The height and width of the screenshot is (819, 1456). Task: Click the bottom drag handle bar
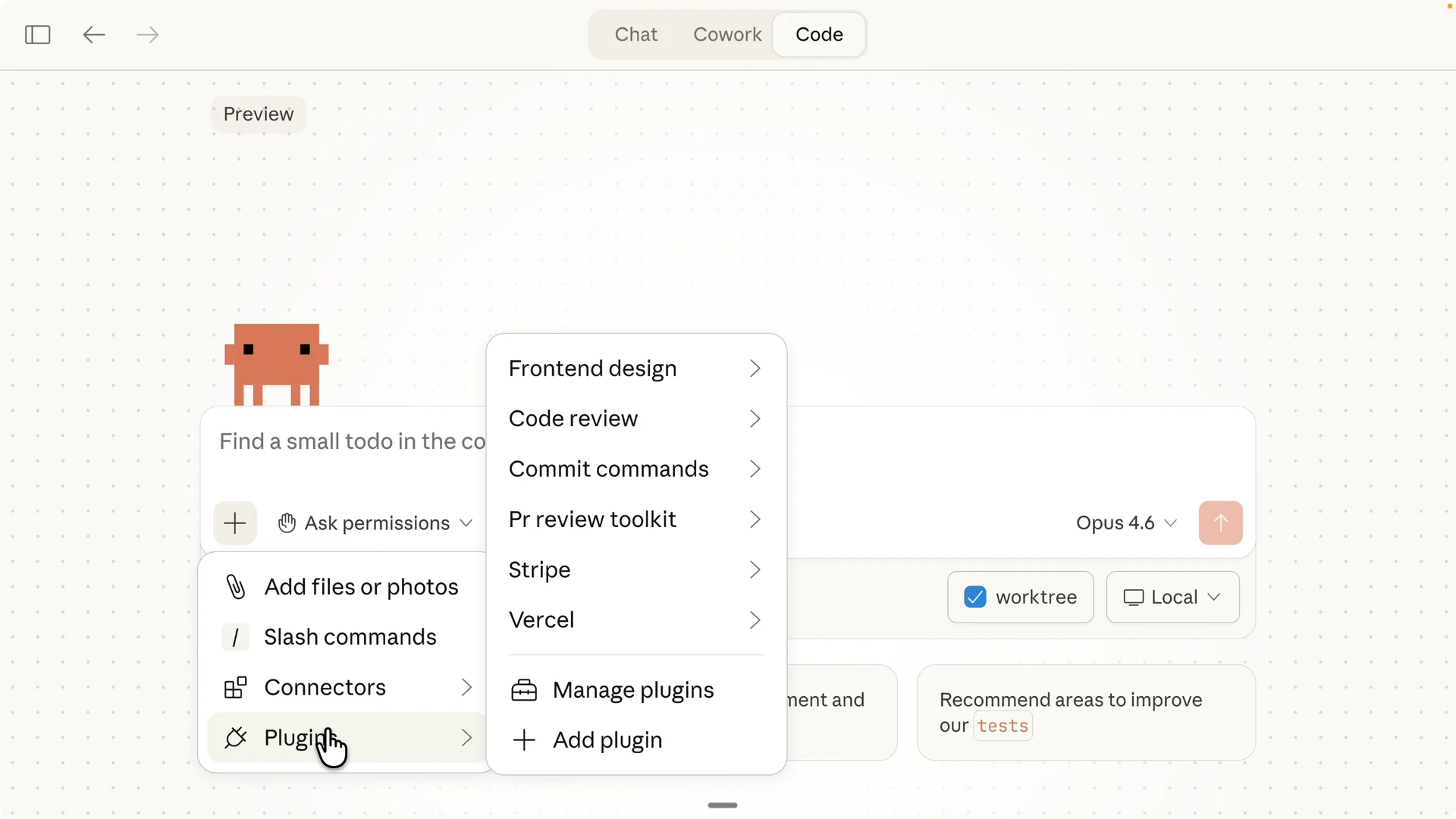723,805
